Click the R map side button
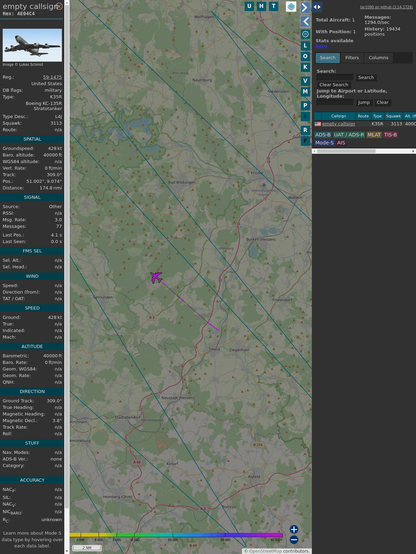This screenshot has height=554, width=416. coord(305,130)
